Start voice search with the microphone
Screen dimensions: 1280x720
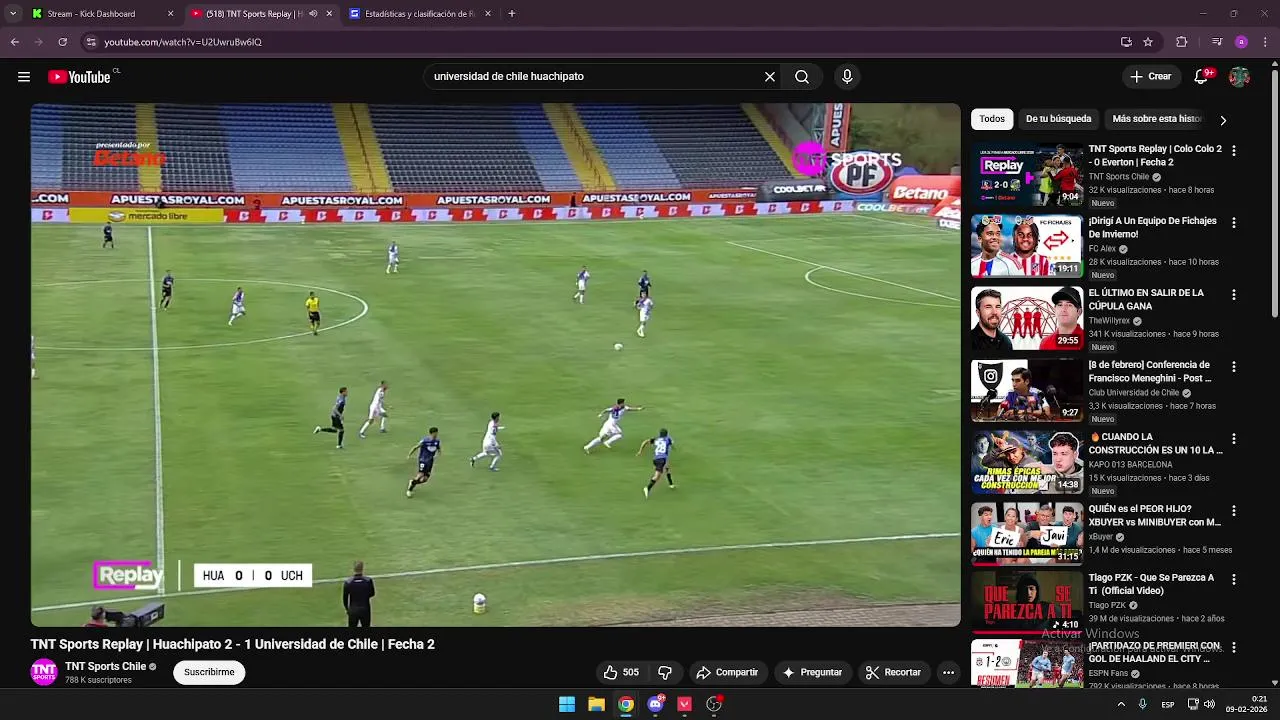pyautogui.click(x=847, y=77)
